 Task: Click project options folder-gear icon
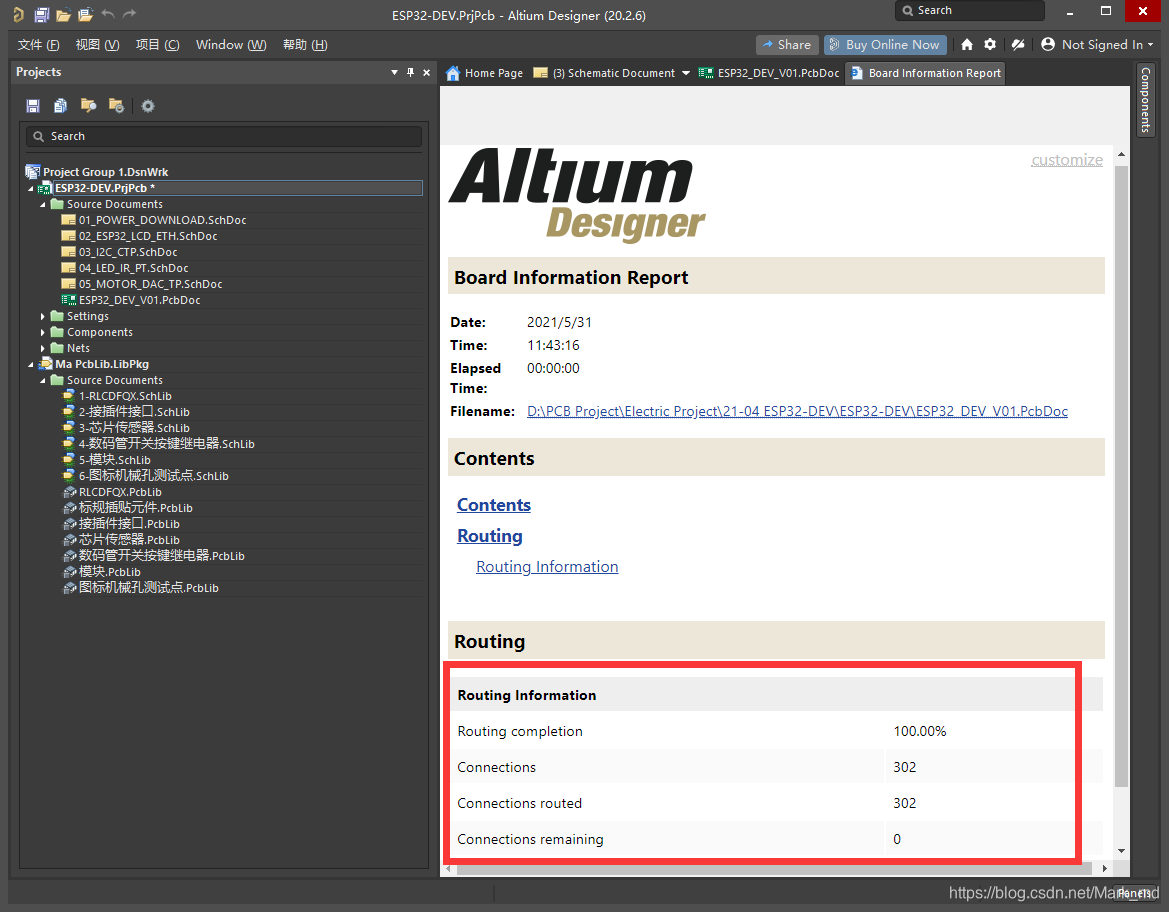(x=116, y=106)
